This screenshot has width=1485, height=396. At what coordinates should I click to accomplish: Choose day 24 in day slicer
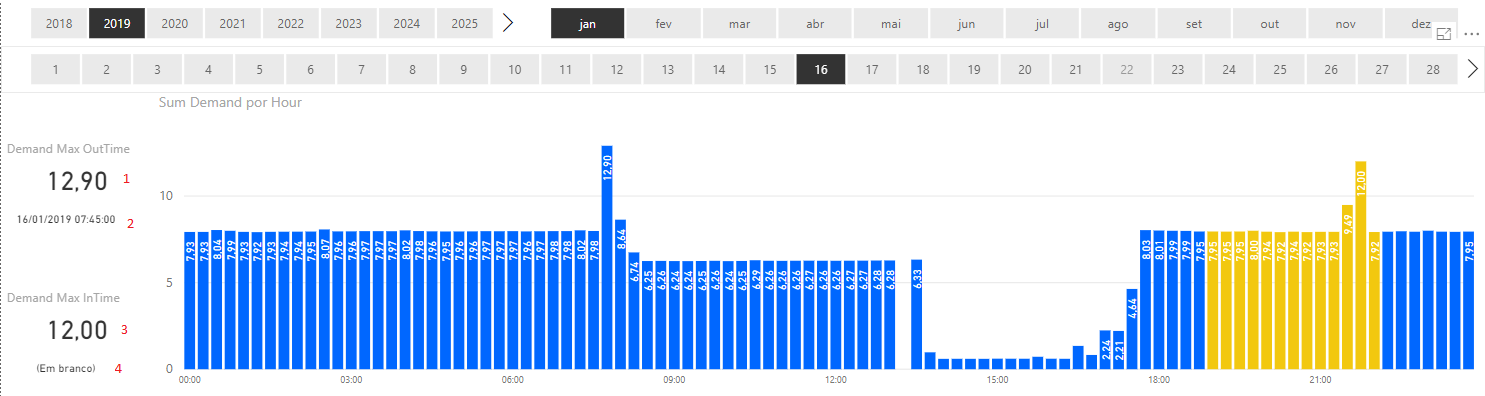click(1228, 69)
